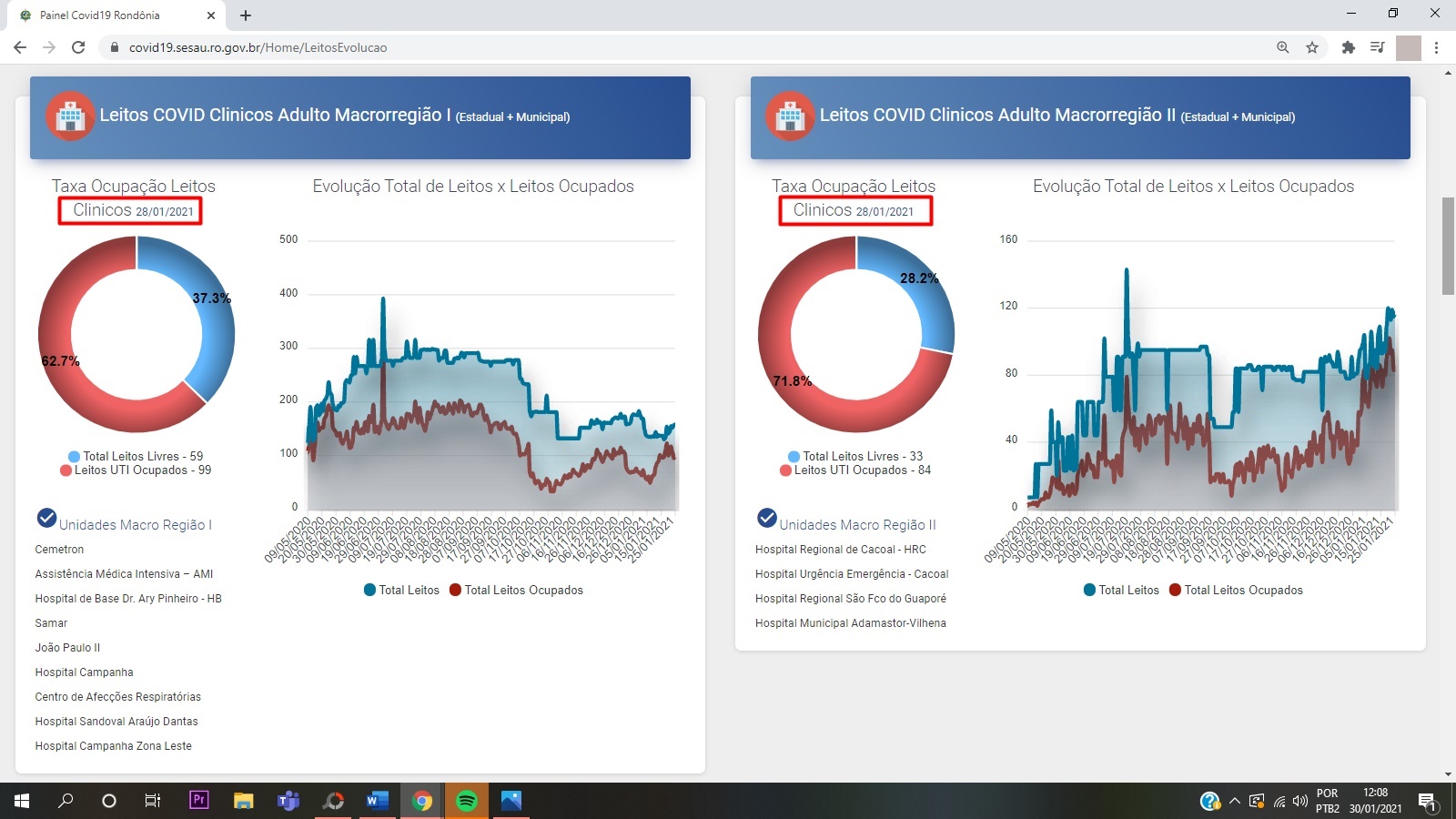Image resolution: width=1456 pixels, height=819 pixels.
Task: Open the media control dropdown in Chrome toolbar
Action: (x=1378, y=47)
